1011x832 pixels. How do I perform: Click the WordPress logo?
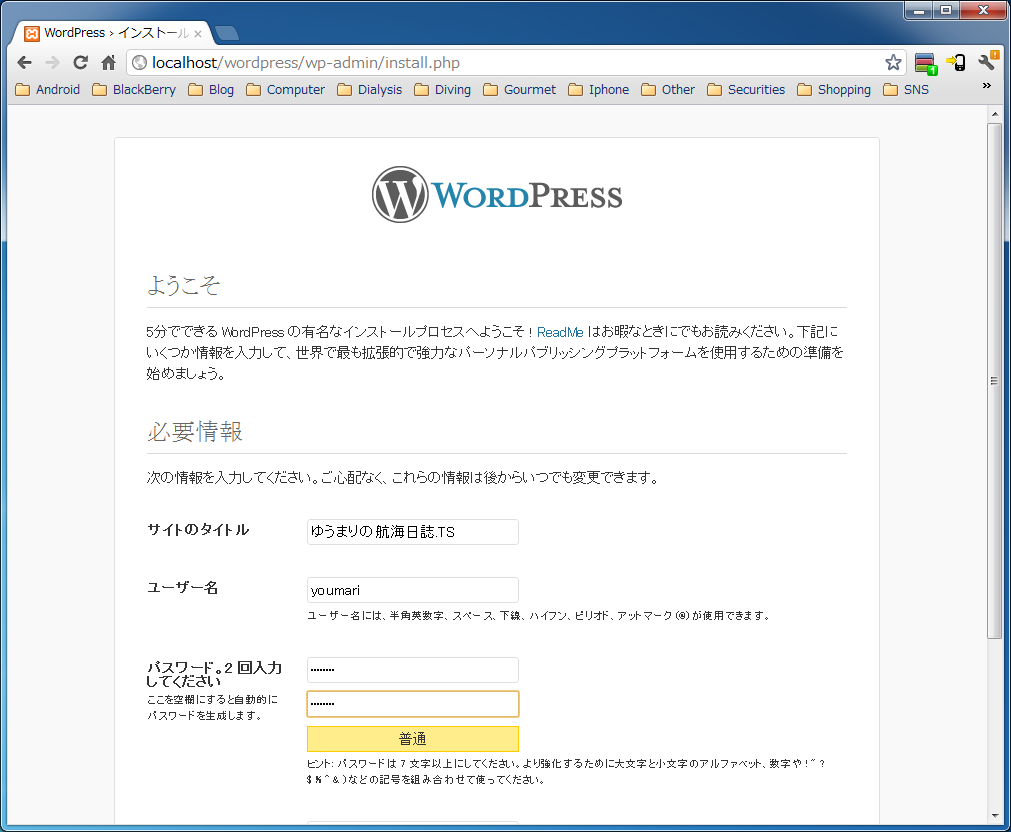click(x=497, y=195)
